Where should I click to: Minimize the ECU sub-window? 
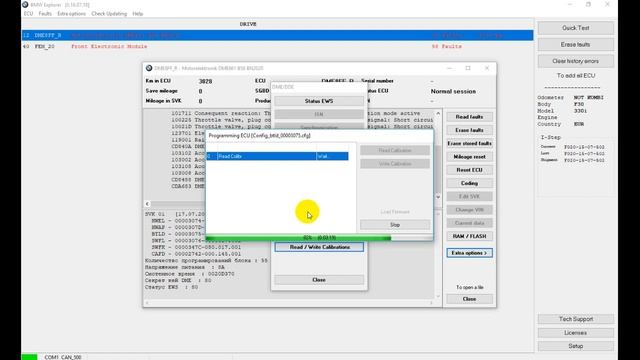[x=449, y=68]
